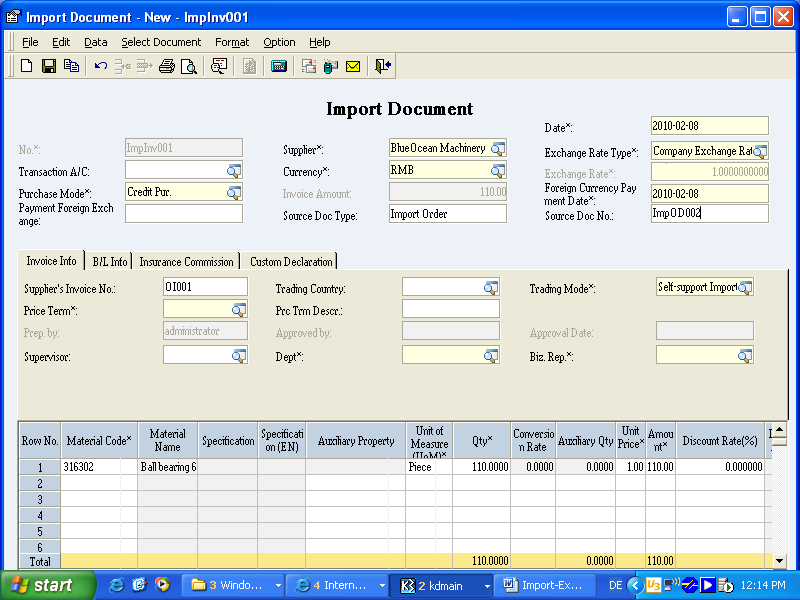Open Print Preview from toolbar
800x600 pixels.
tap(188, 66)
